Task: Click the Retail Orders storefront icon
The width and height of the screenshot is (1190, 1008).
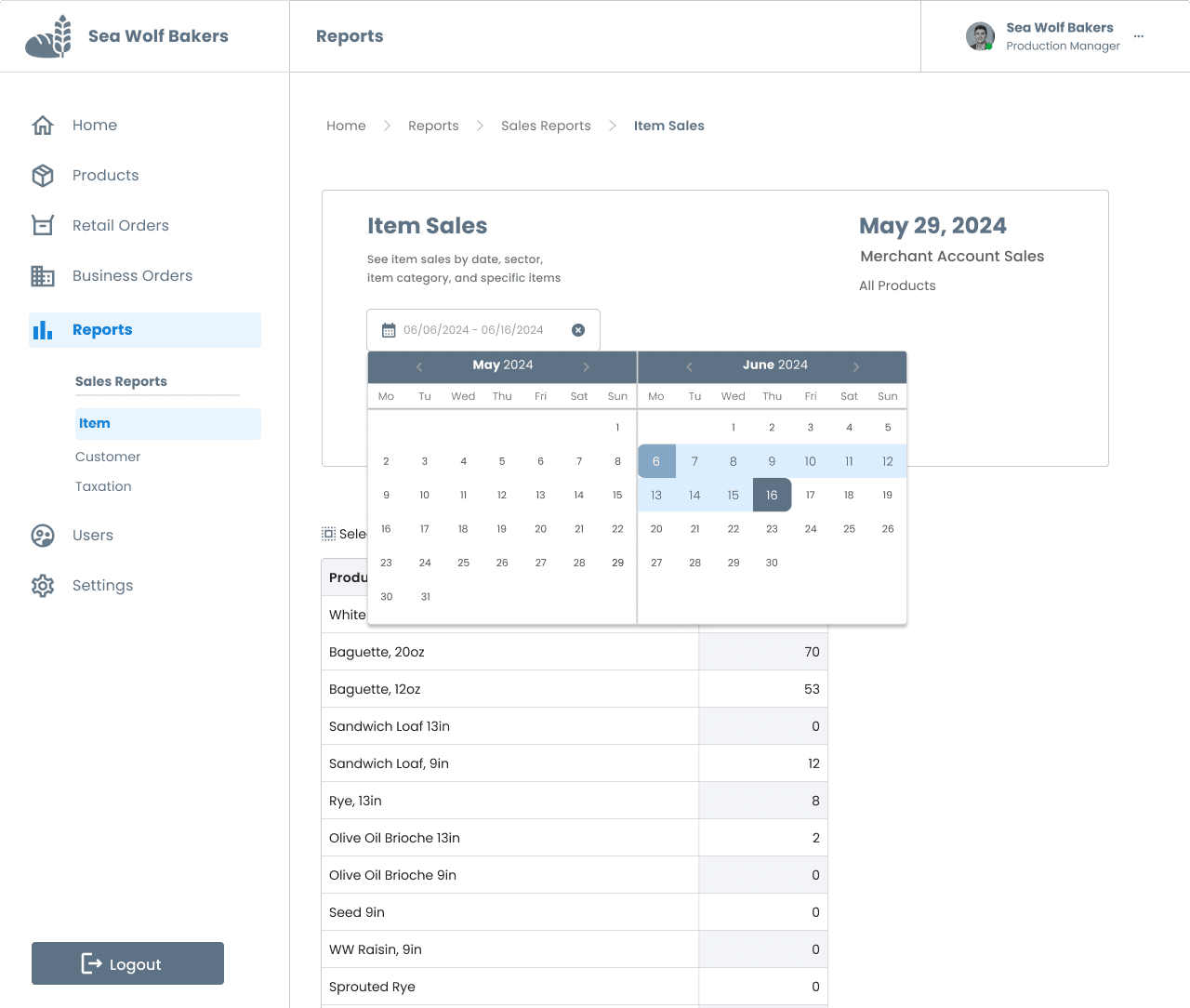Action: [x=43, y=226]
